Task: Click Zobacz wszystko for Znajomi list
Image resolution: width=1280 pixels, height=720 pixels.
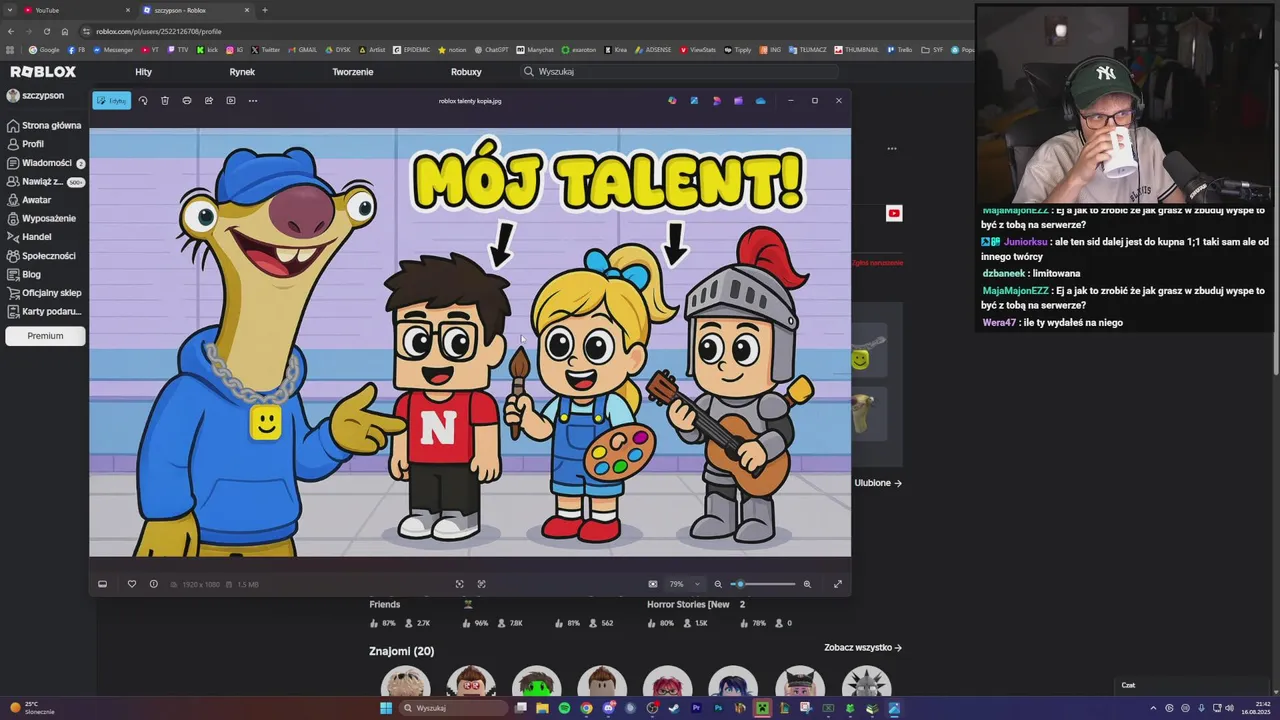Action: coord(863,647)
